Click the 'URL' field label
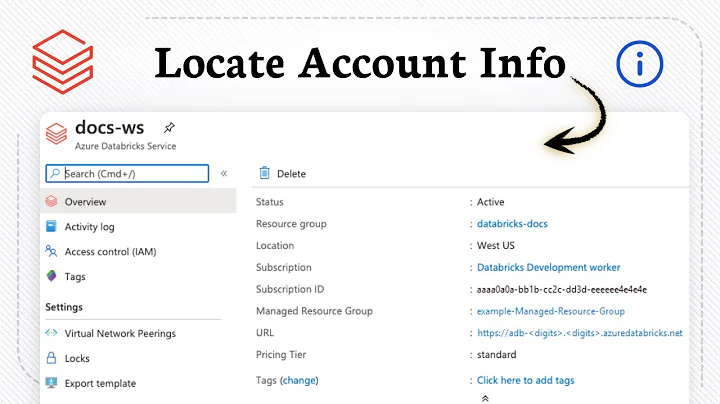This screenshot has height=404, width=720. pos(265,333)
